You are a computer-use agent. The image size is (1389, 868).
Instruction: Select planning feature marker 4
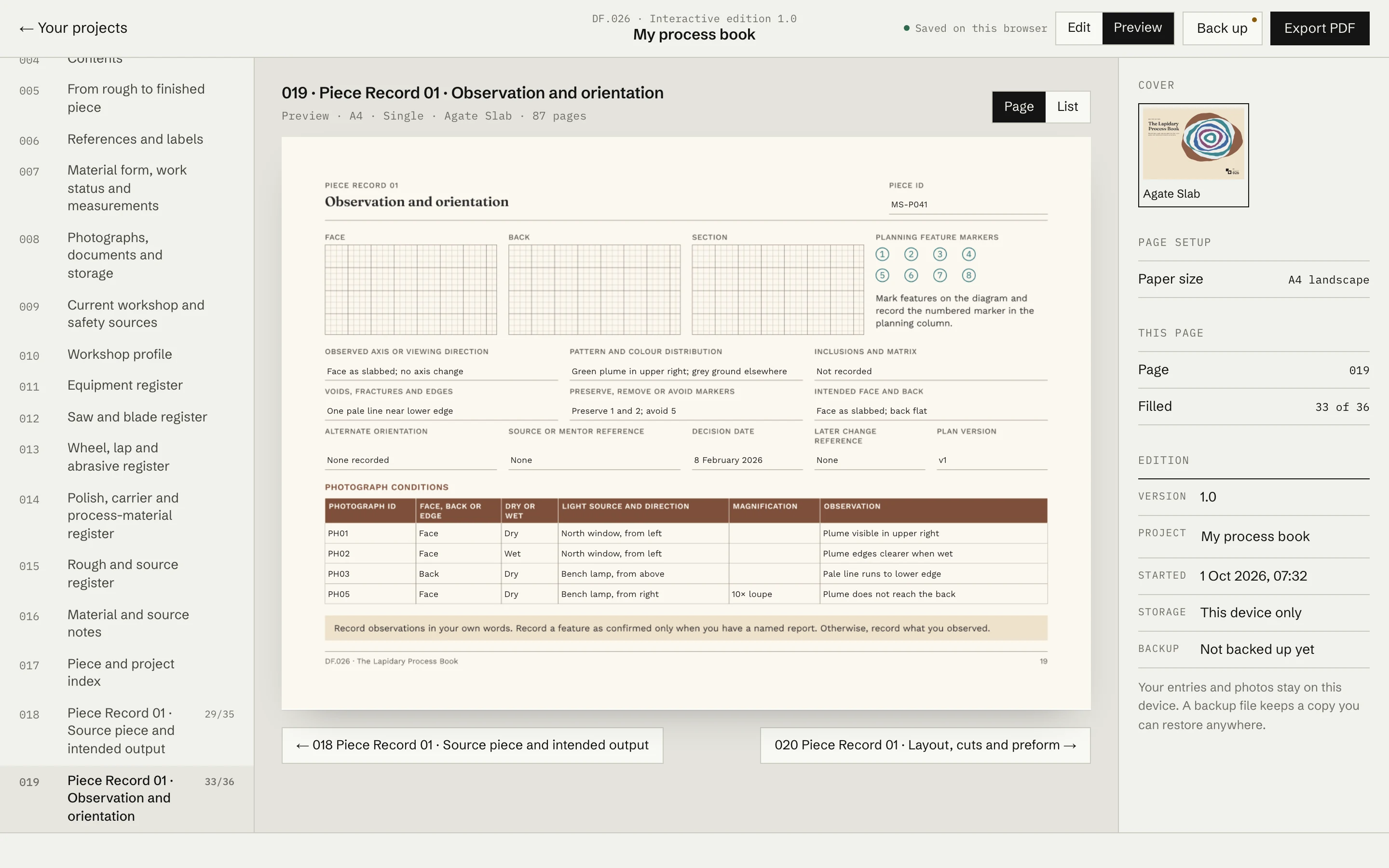(968, 254)
